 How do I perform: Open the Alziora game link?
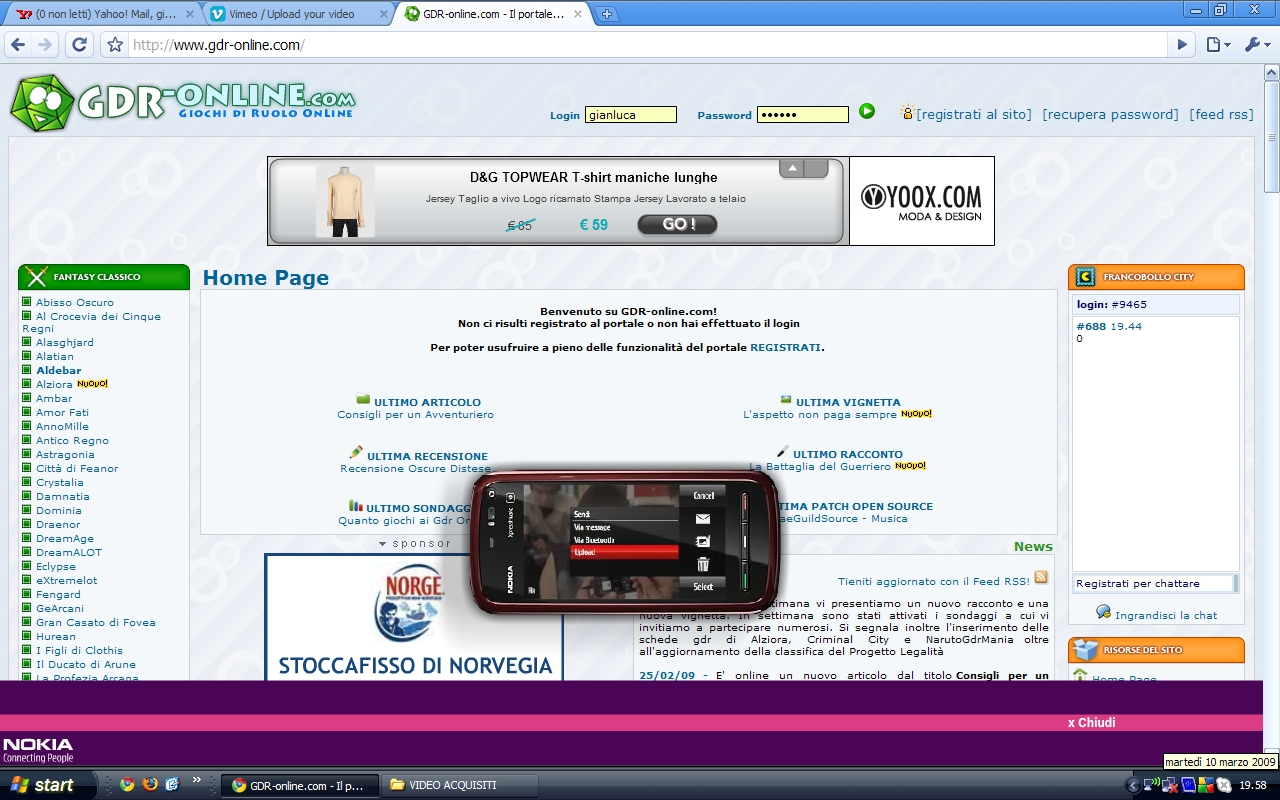coord(54,384)
